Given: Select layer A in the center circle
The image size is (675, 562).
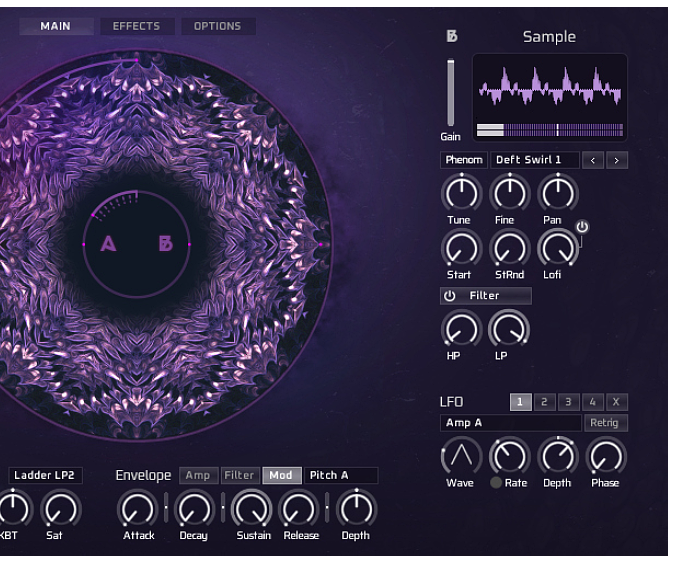Looking at the screenshot, I should point(108,244).
